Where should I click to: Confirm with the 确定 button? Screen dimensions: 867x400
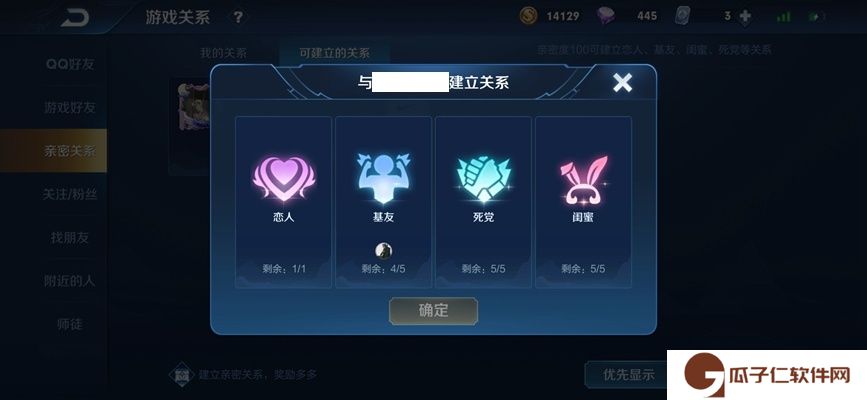click(x=434, y=310)
